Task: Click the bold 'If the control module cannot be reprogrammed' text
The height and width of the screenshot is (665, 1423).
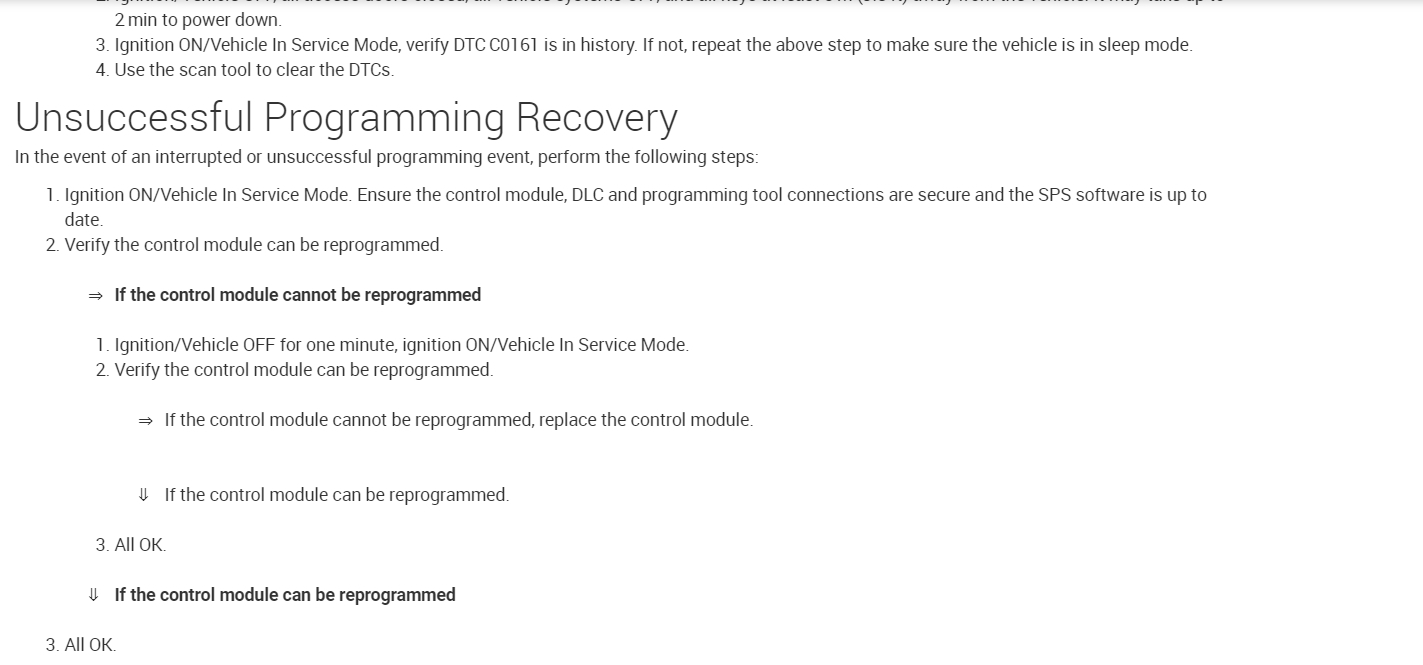Action: [298, 295]
